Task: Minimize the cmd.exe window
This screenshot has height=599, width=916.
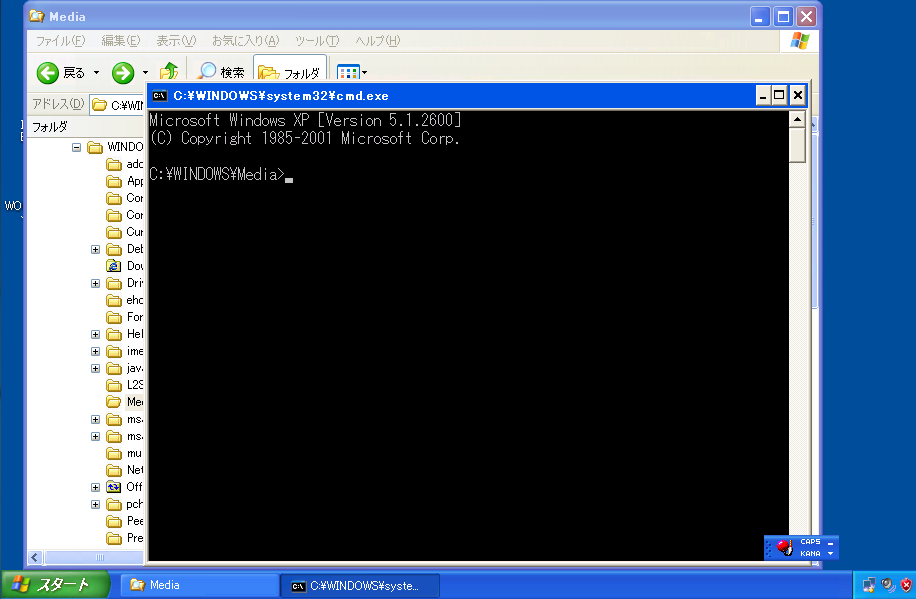Action: (763, 95)
